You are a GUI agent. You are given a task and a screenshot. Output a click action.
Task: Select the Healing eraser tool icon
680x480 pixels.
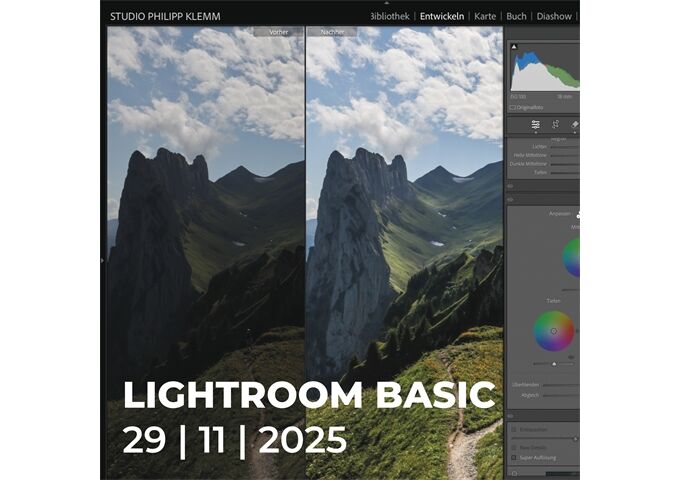pos(575,125)
